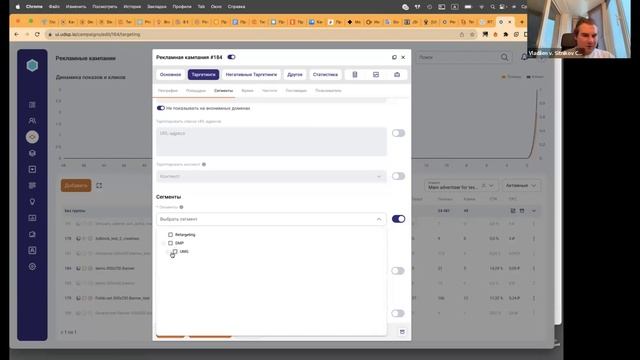
Task: Open the play-square icon in the left sidebar
Action: click(32, 169)
